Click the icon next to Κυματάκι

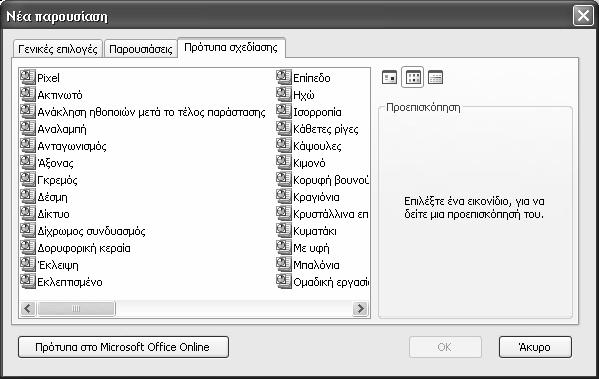pos(284,230)
